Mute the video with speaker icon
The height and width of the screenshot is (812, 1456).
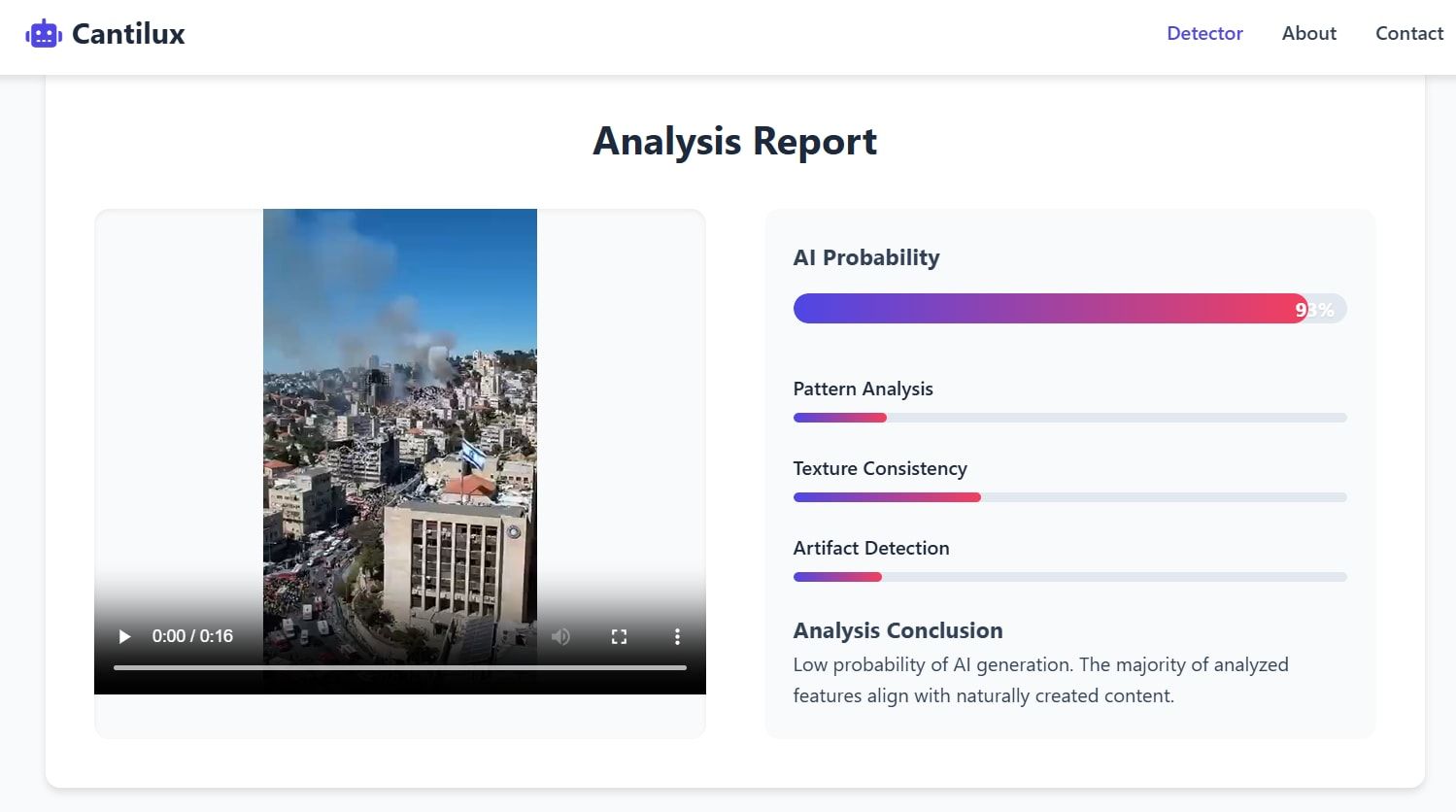tap(560, 636)
